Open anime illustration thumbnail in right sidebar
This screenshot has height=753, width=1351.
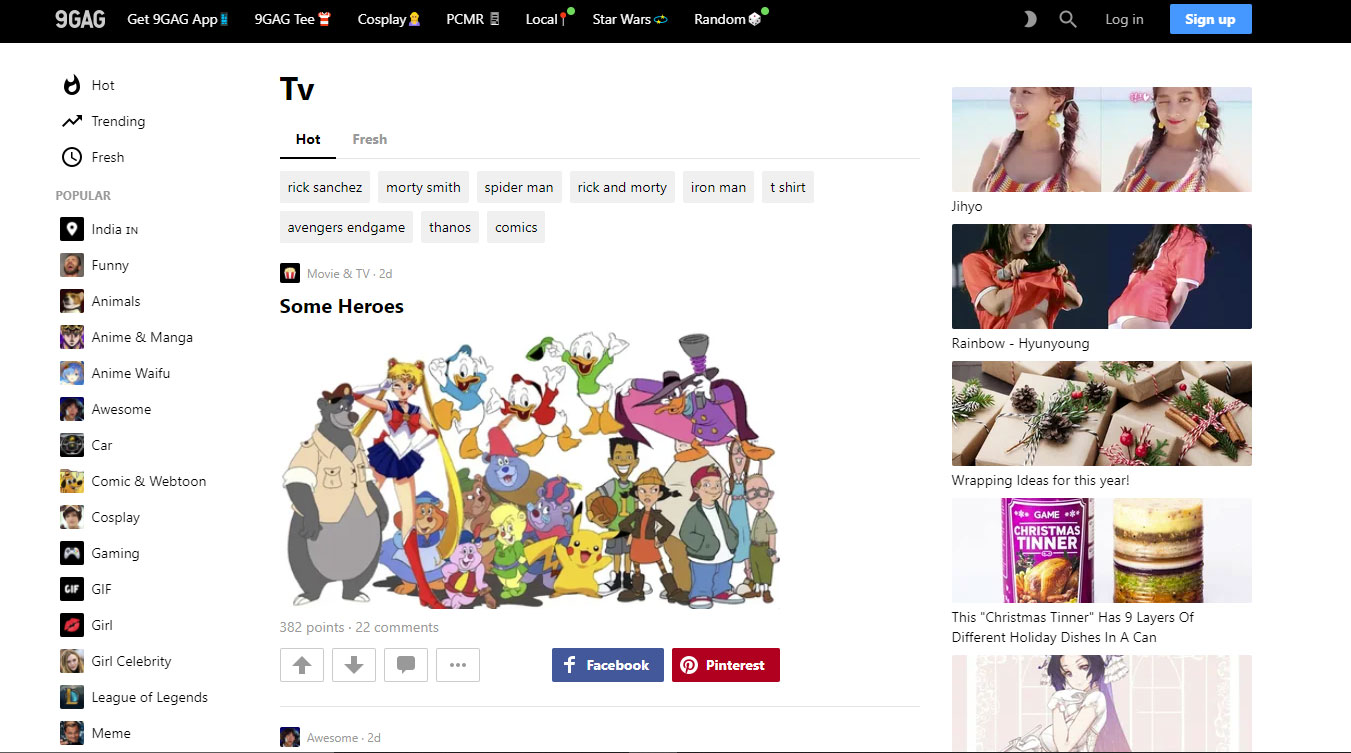[x=1102, y=704]
